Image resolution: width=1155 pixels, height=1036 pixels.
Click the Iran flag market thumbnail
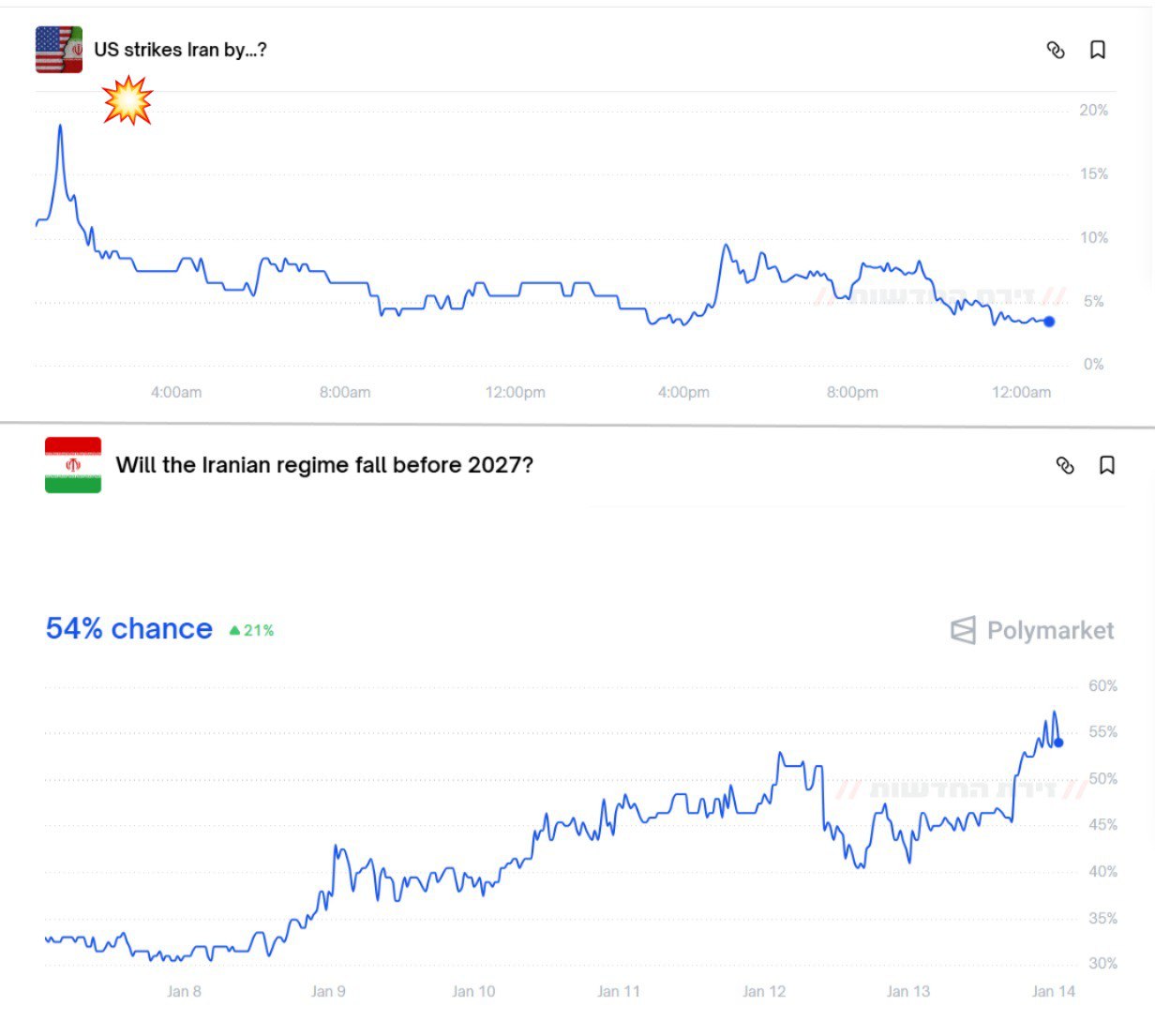coord(73,465)
